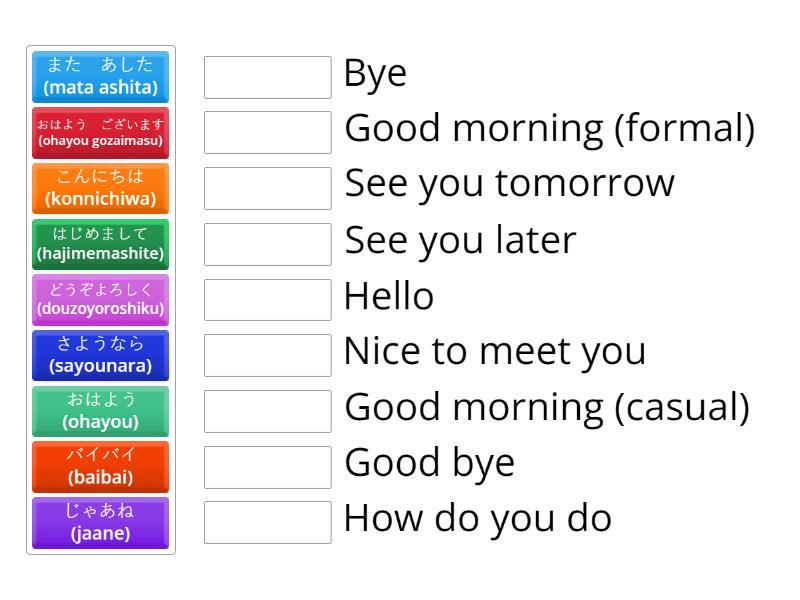Select the teal ohayou tile
The width and height of the screenshot is (800, 600).
click(100, 411)
